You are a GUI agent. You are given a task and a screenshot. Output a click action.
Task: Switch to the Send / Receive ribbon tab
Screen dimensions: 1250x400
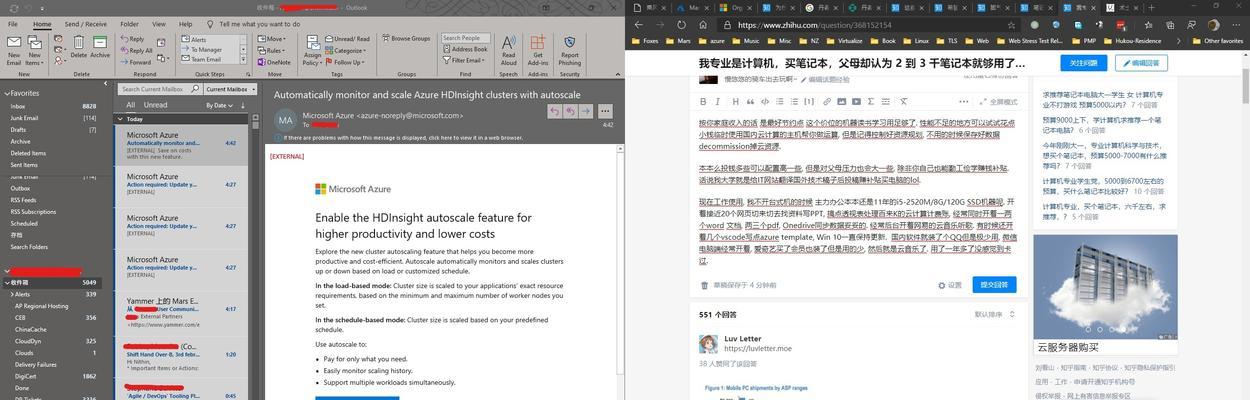coord(85,24)
